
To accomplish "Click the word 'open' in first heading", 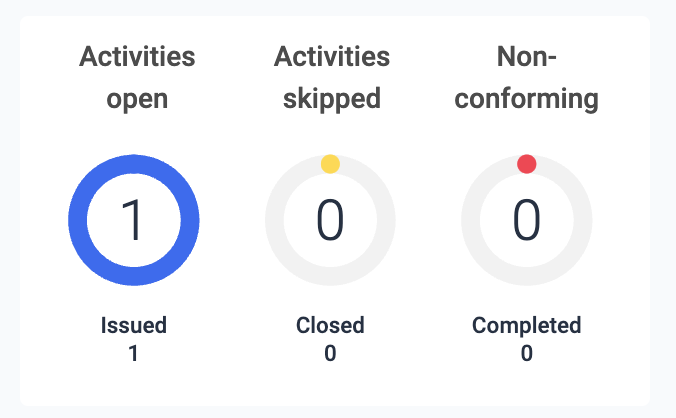I will (137, 100).
